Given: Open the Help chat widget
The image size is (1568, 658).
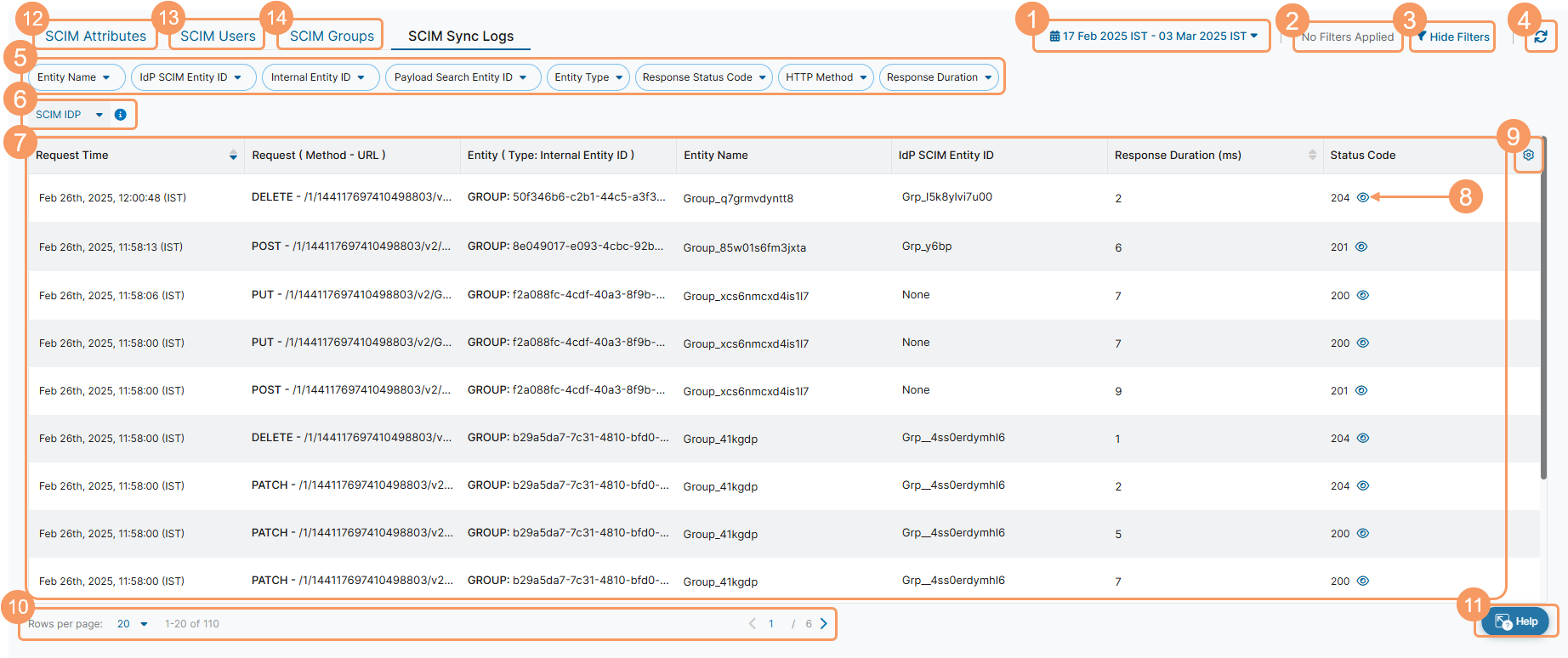Looking at the screenshot, I should point(1515,621).
